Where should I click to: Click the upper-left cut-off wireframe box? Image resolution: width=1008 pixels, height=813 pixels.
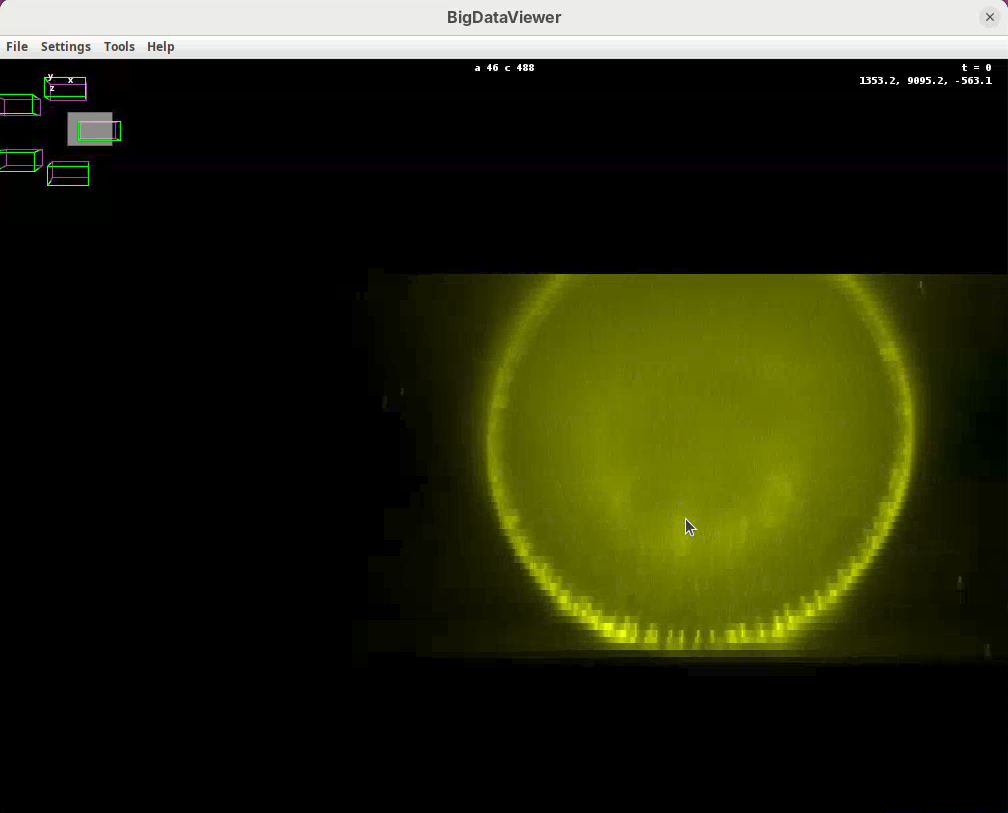pyautogui.click(x=18, y=105)
